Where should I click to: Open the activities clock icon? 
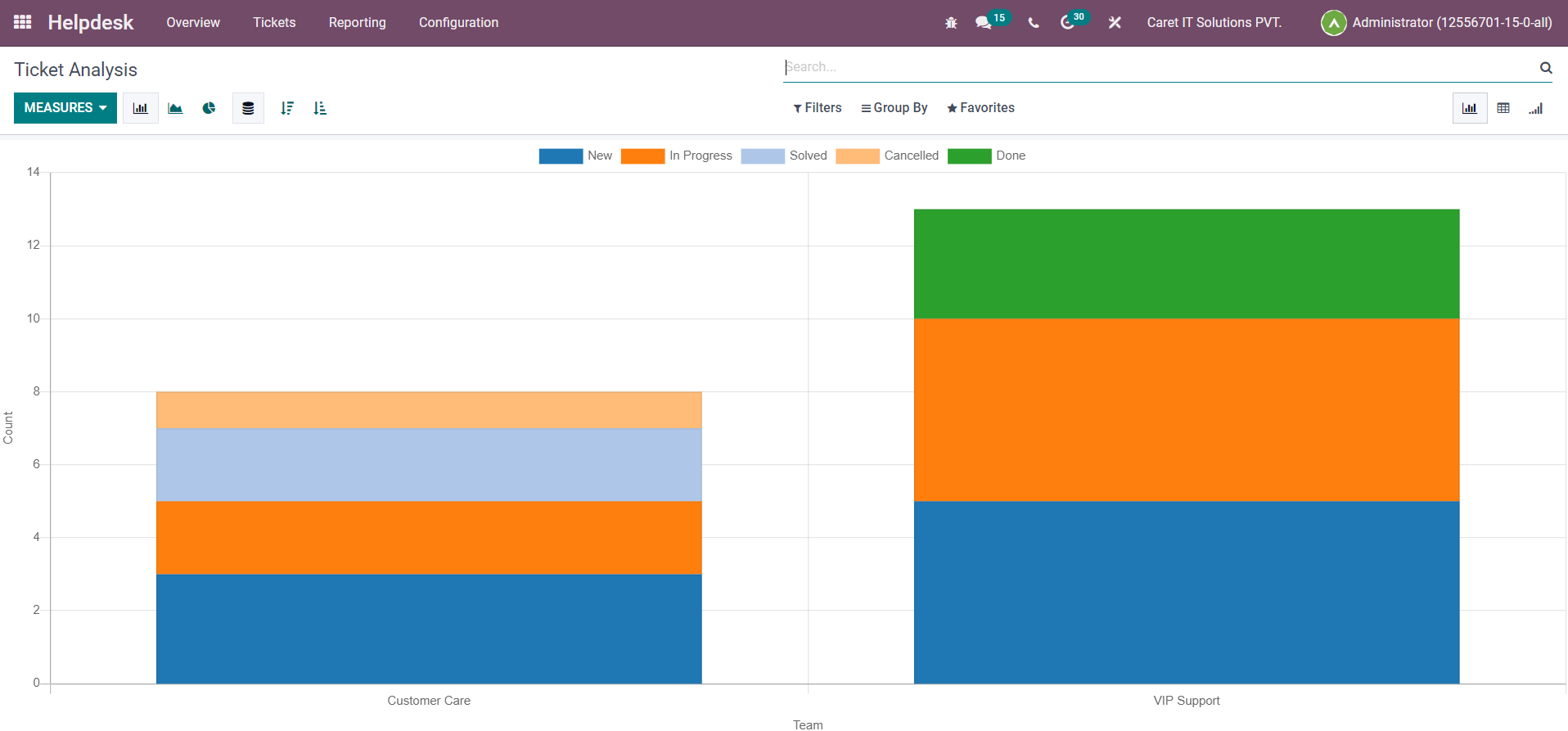1067,23
